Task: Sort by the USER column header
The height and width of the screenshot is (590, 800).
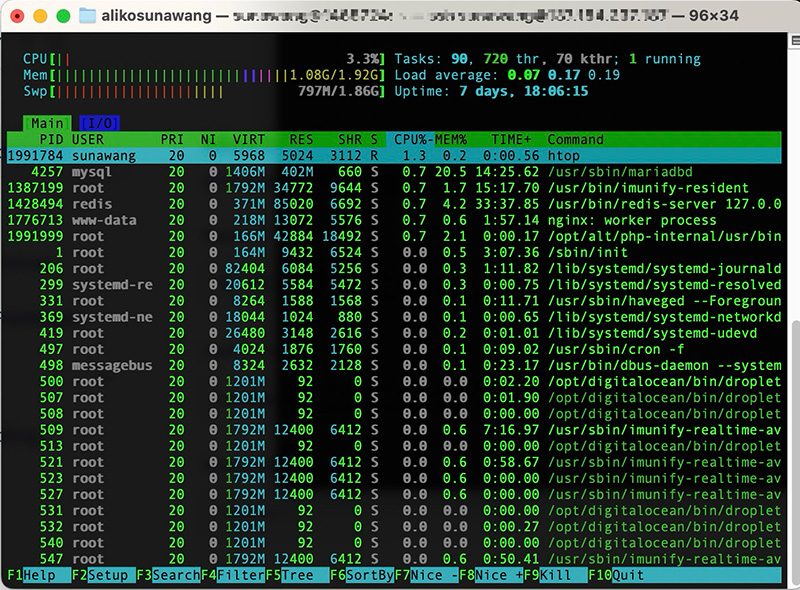Action: (x=88, y=139)
